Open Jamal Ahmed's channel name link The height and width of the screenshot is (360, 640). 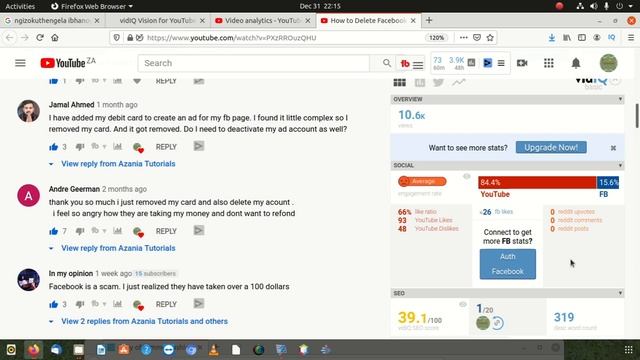pos(71,104)
